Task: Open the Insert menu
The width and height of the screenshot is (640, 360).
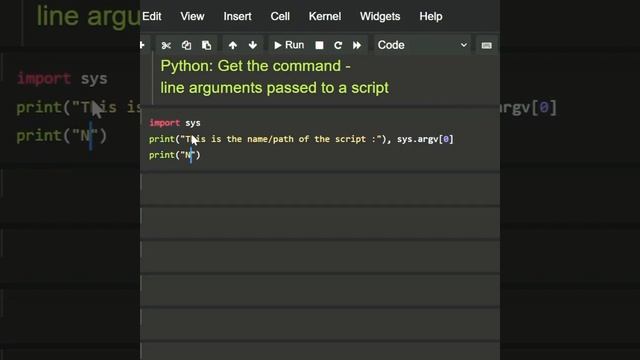Action: click(x=237, y=16)
